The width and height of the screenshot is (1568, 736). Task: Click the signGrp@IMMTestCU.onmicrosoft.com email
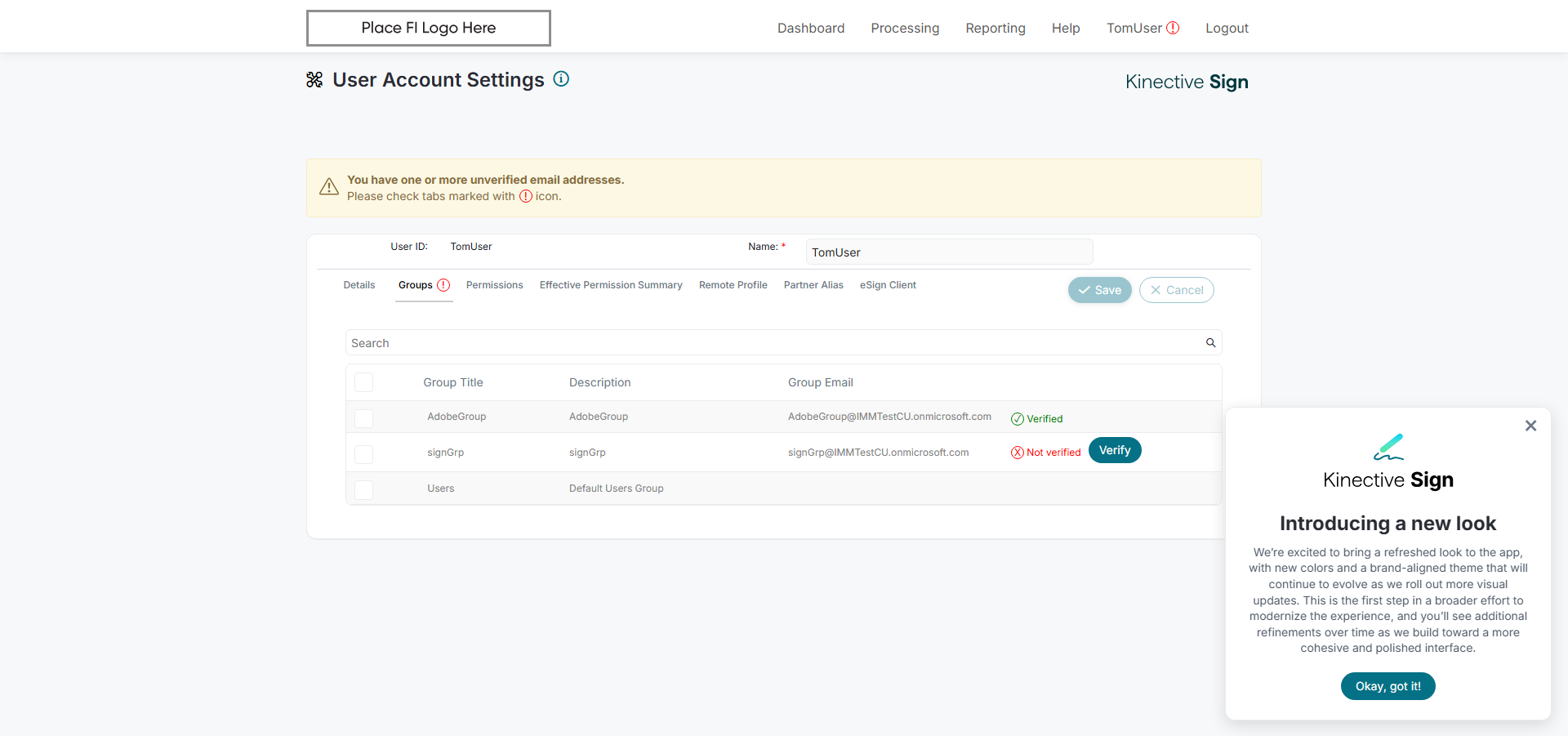878,453
